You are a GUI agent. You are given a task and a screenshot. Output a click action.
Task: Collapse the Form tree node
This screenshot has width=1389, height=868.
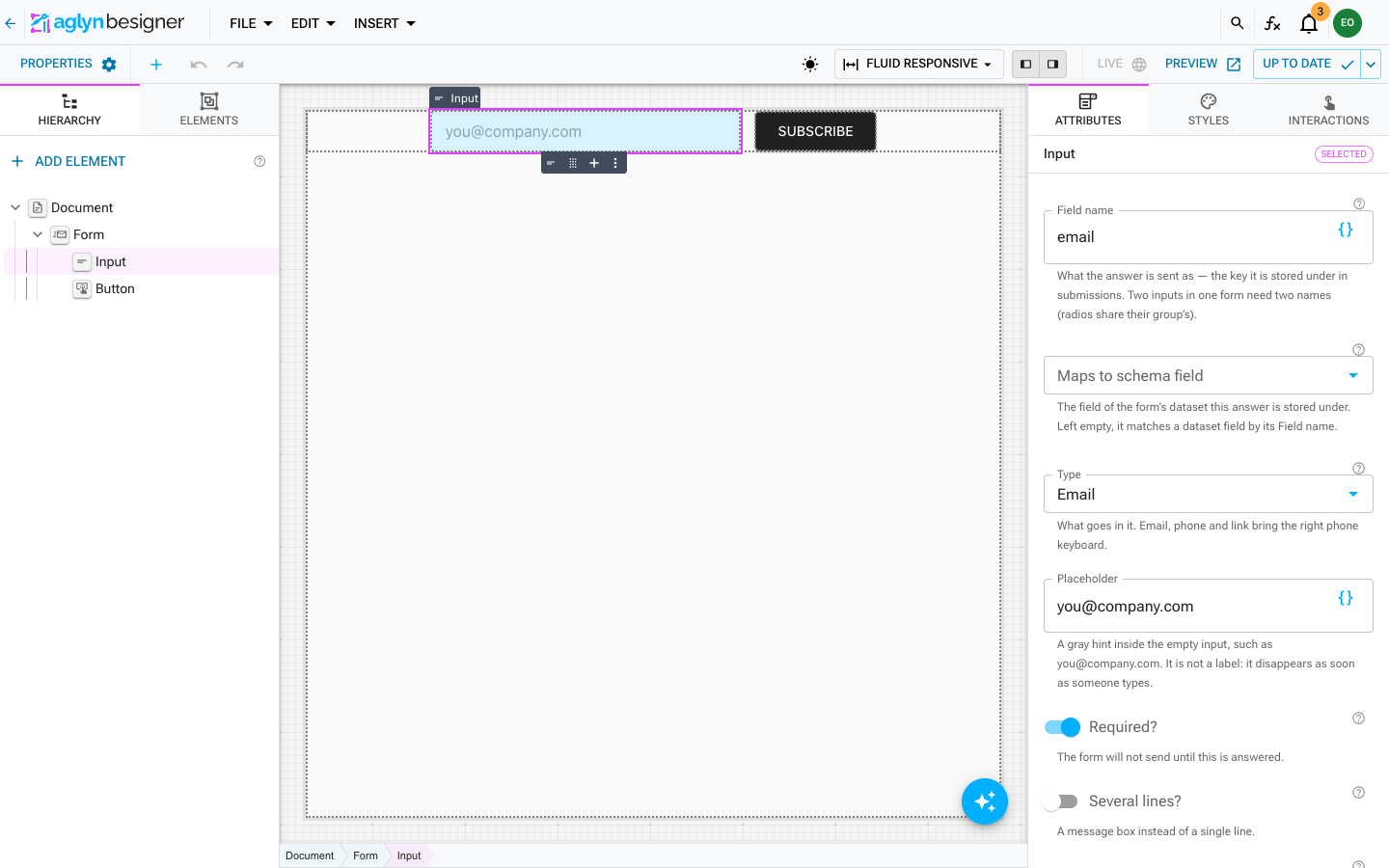[38, 234]
